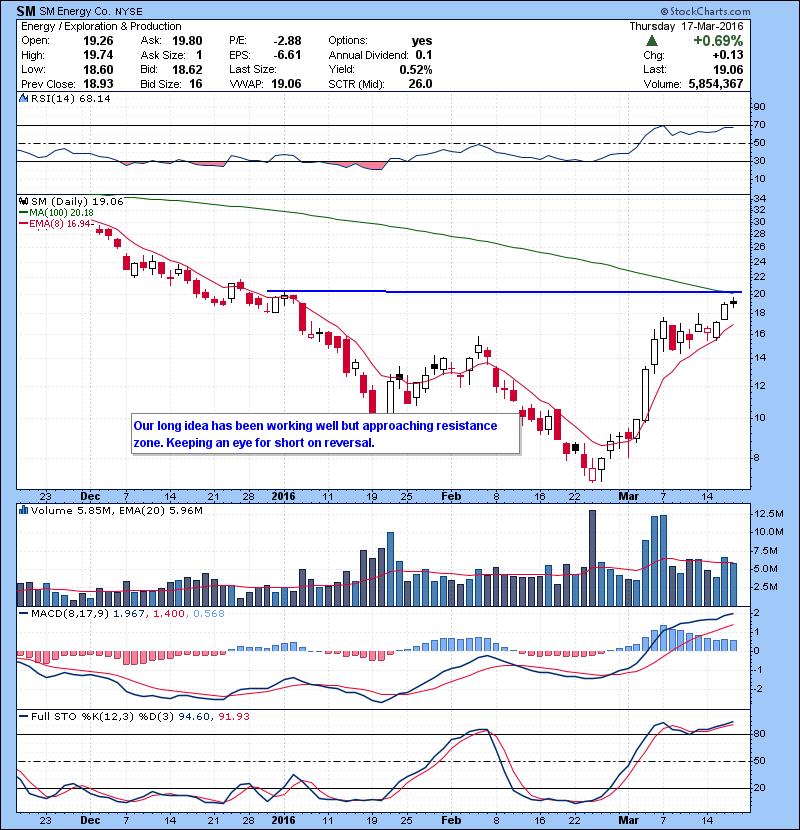The height and width of the screenshot is (830, 800).
Task: Click the VWAP value 19.06
Action: click(x=286, y=84)
